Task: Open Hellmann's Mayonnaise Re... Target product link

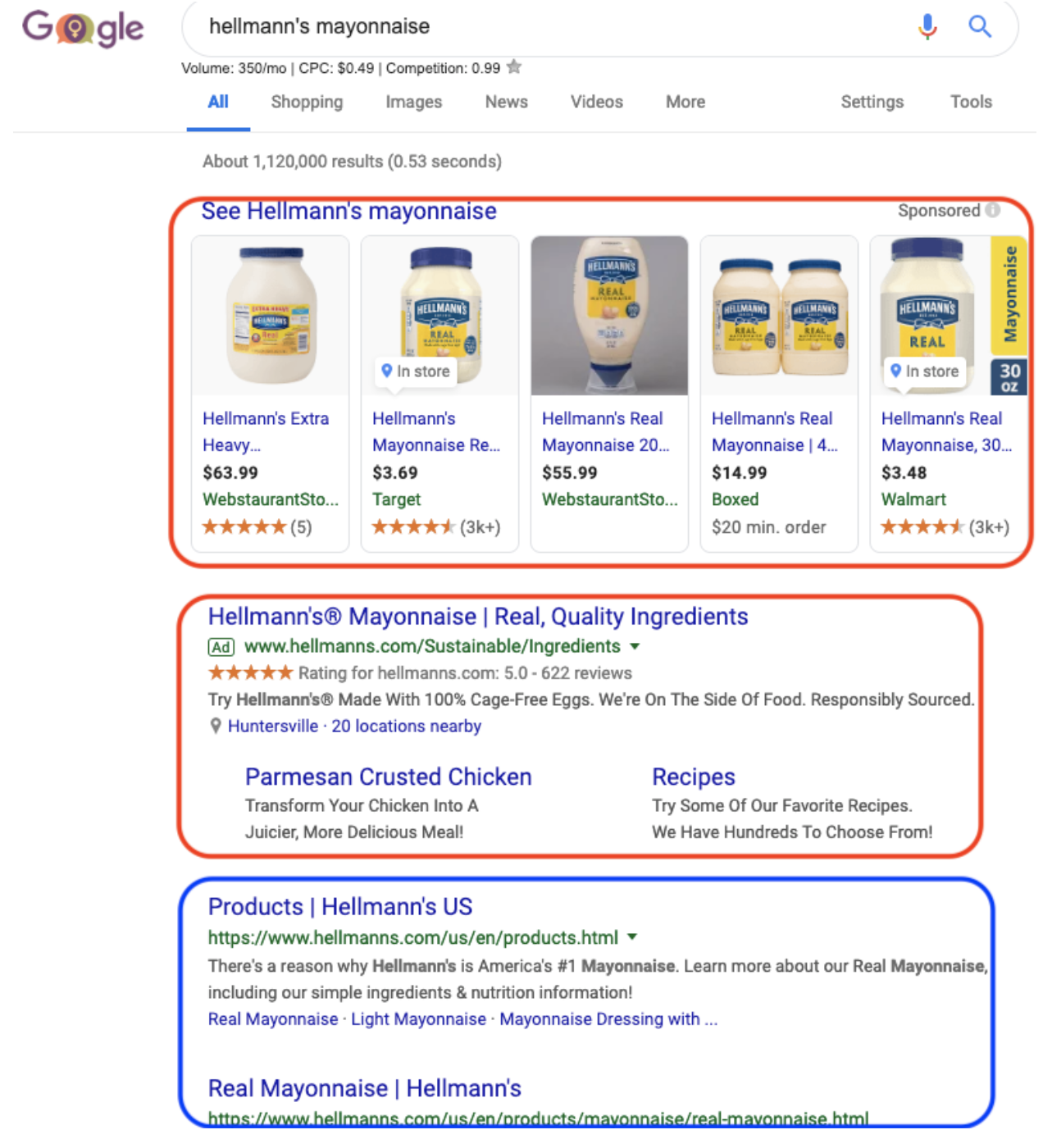Action: coord(436,431)
